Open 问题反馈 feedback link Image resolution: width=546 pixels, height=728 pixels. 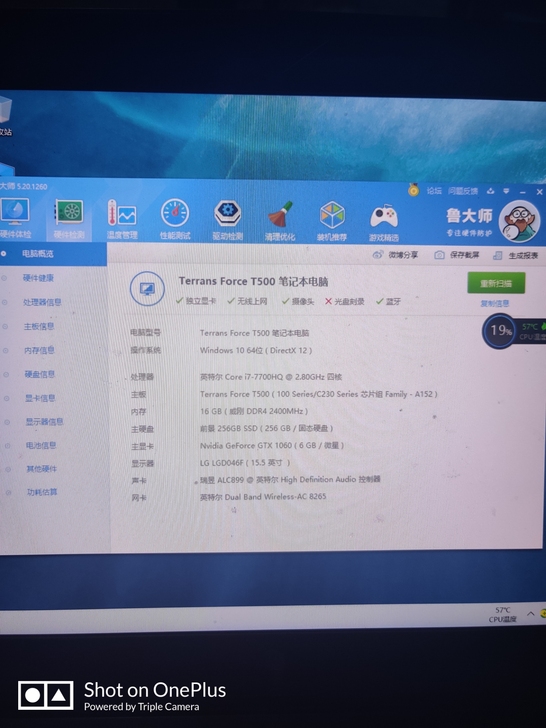click(x=463, y=191)
